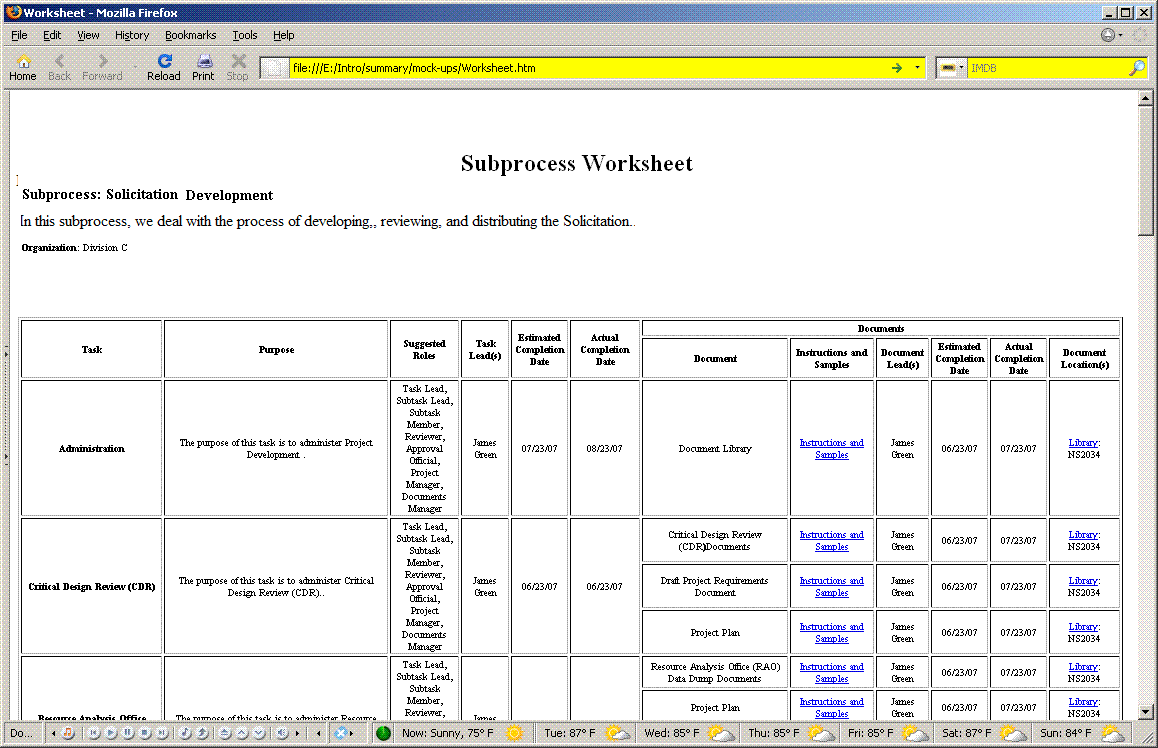This screenshot has height=748, width=1158.
Task: Click the Fri: 85° F forecast entry
Action: (888, 733)
